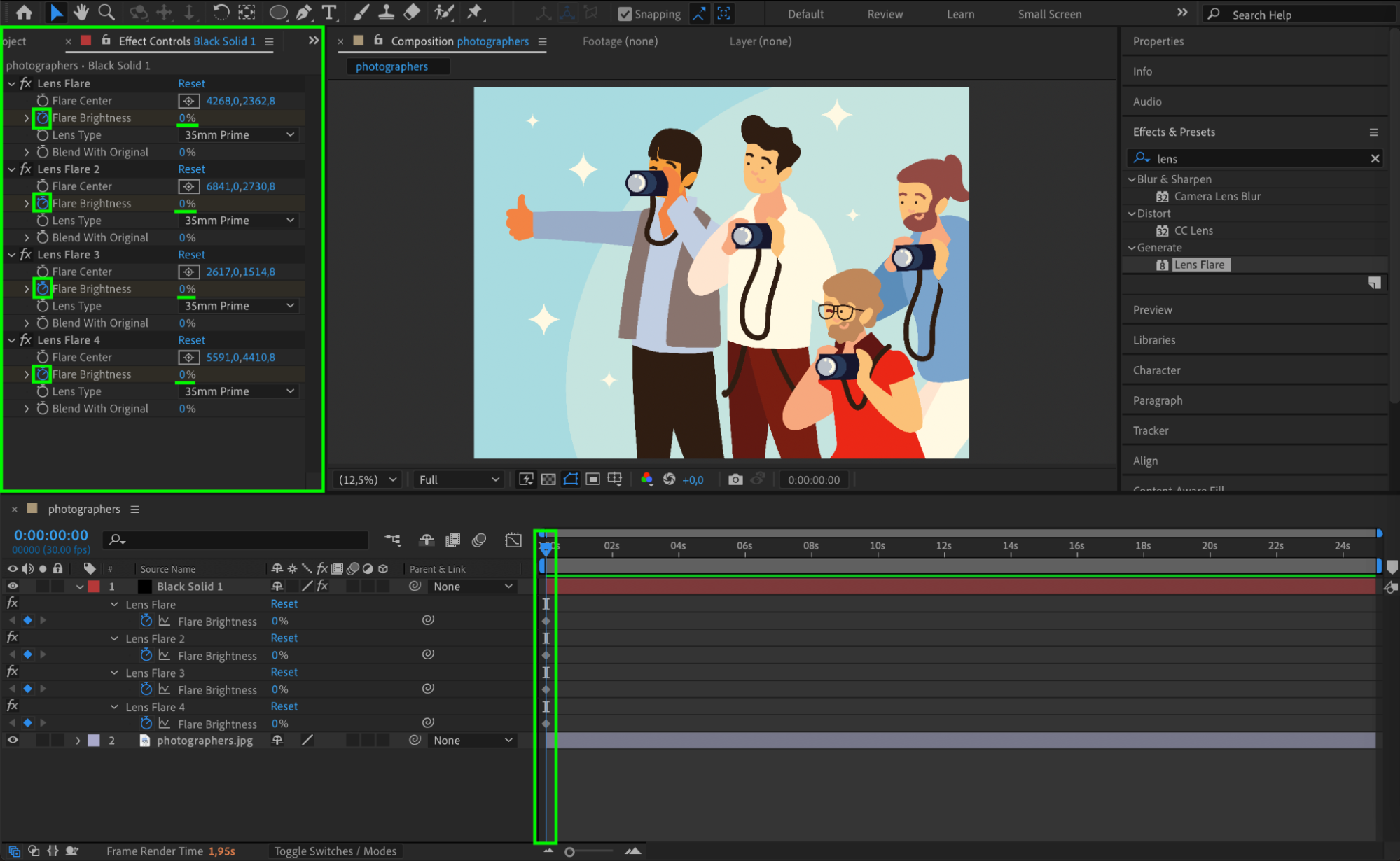Click Toggle Switches / Modes button
Screen dimensions: 1400x861
pyautogui.click(x=335, y=851)
